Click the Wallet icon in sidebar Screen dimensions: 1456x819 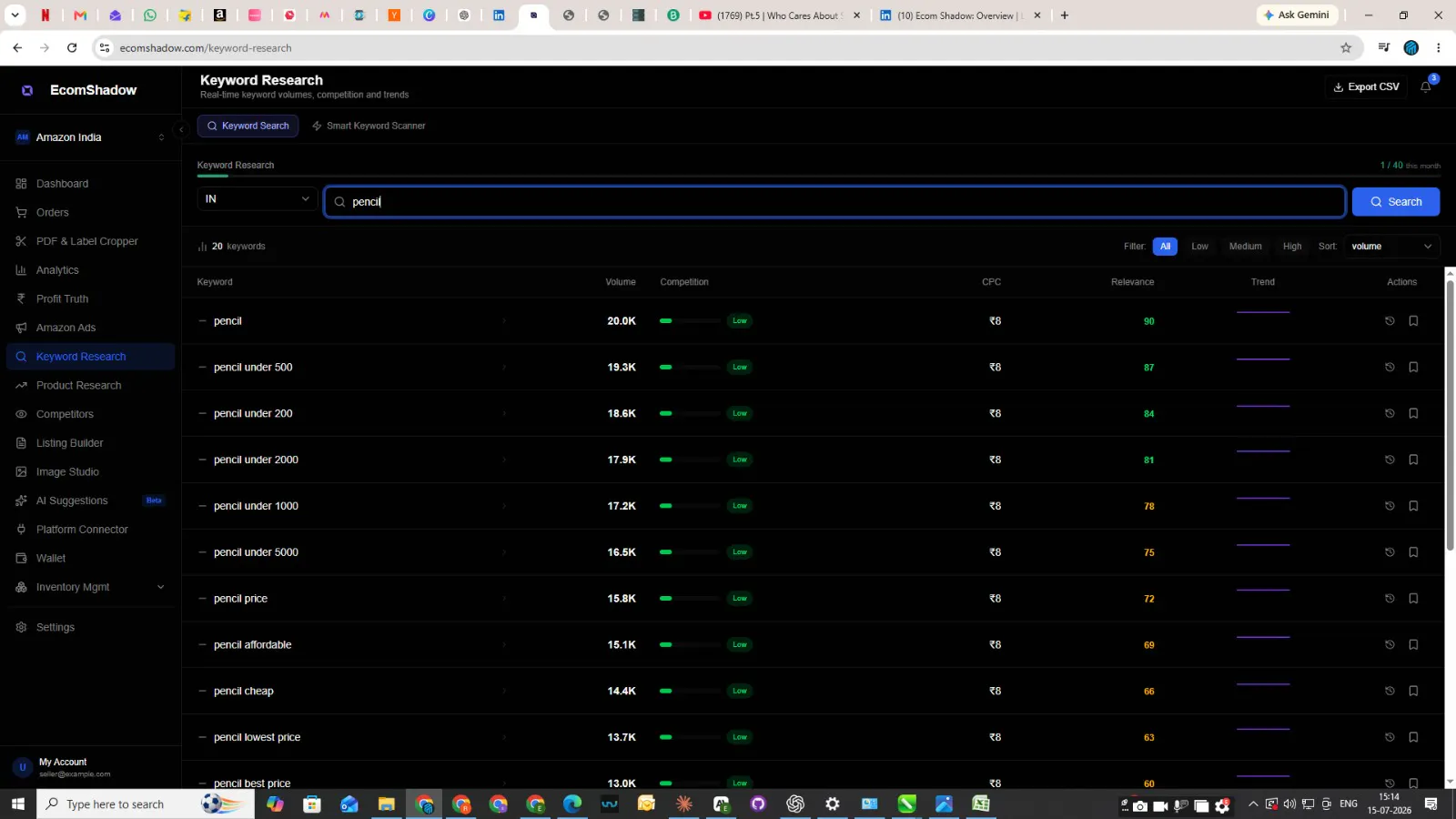[x=21, y=559]
